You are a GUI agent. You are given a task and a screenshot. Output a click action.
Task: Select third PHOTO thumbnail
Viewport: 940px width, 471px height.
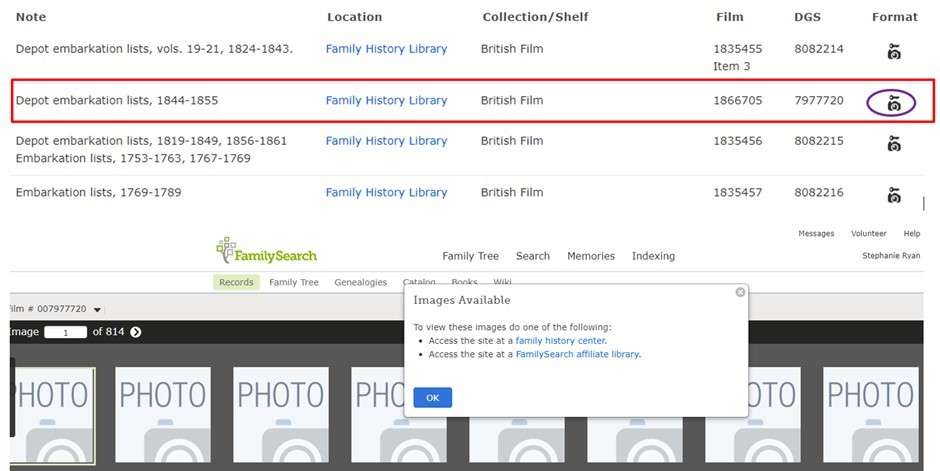(281, 414)
